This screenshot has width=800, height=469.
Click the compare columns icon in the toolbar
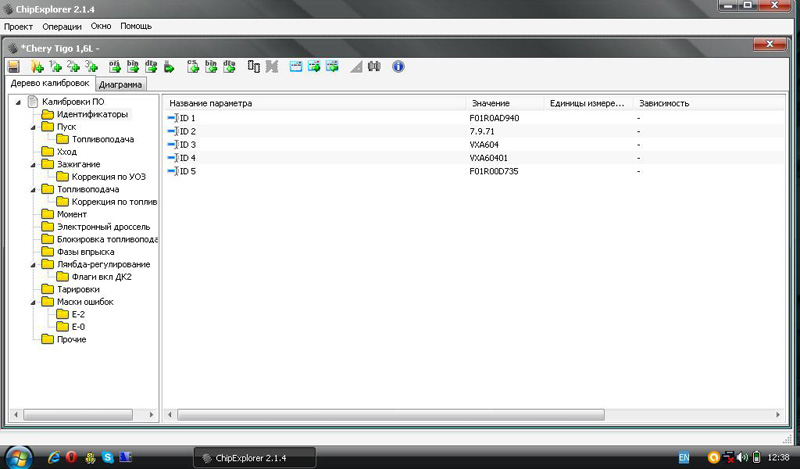click(x=254, y=67)
